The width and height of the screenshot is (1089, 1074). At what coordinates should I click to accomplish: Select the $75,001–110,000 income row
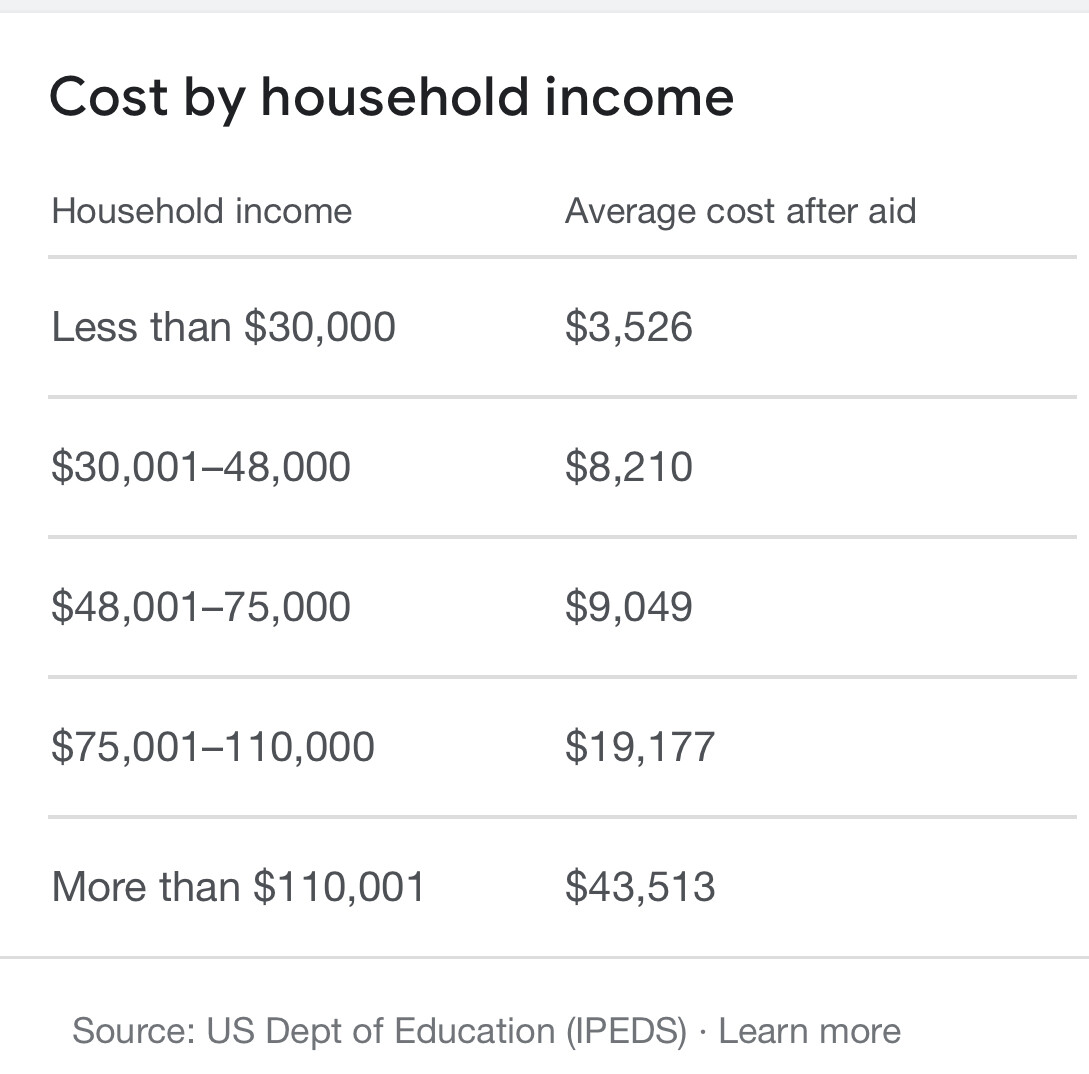click(x=563, y=747)
